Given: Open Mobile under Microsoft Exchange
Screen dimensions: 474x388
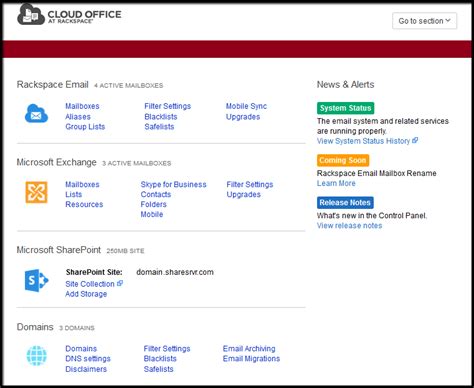Looking at the screenshot, I should point(152,214).
